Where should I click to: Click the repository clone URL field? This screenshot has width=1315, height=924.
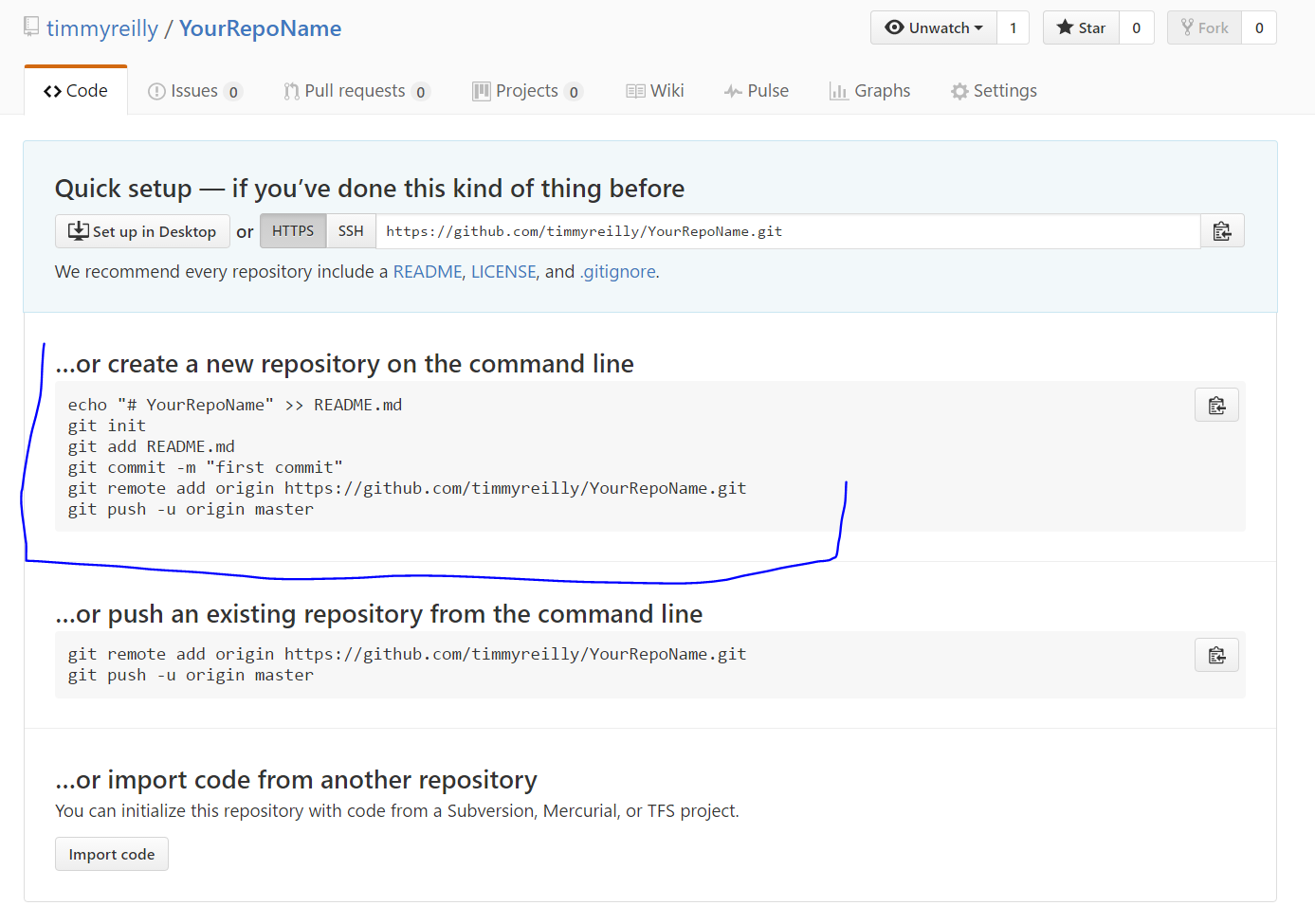point(788,231)
